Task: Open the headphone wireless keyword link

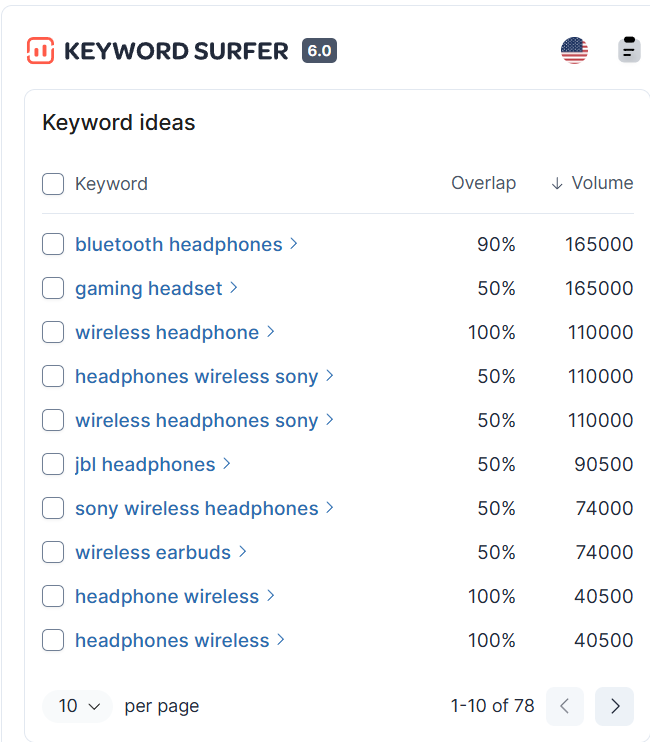Action: tap(167, 596)
